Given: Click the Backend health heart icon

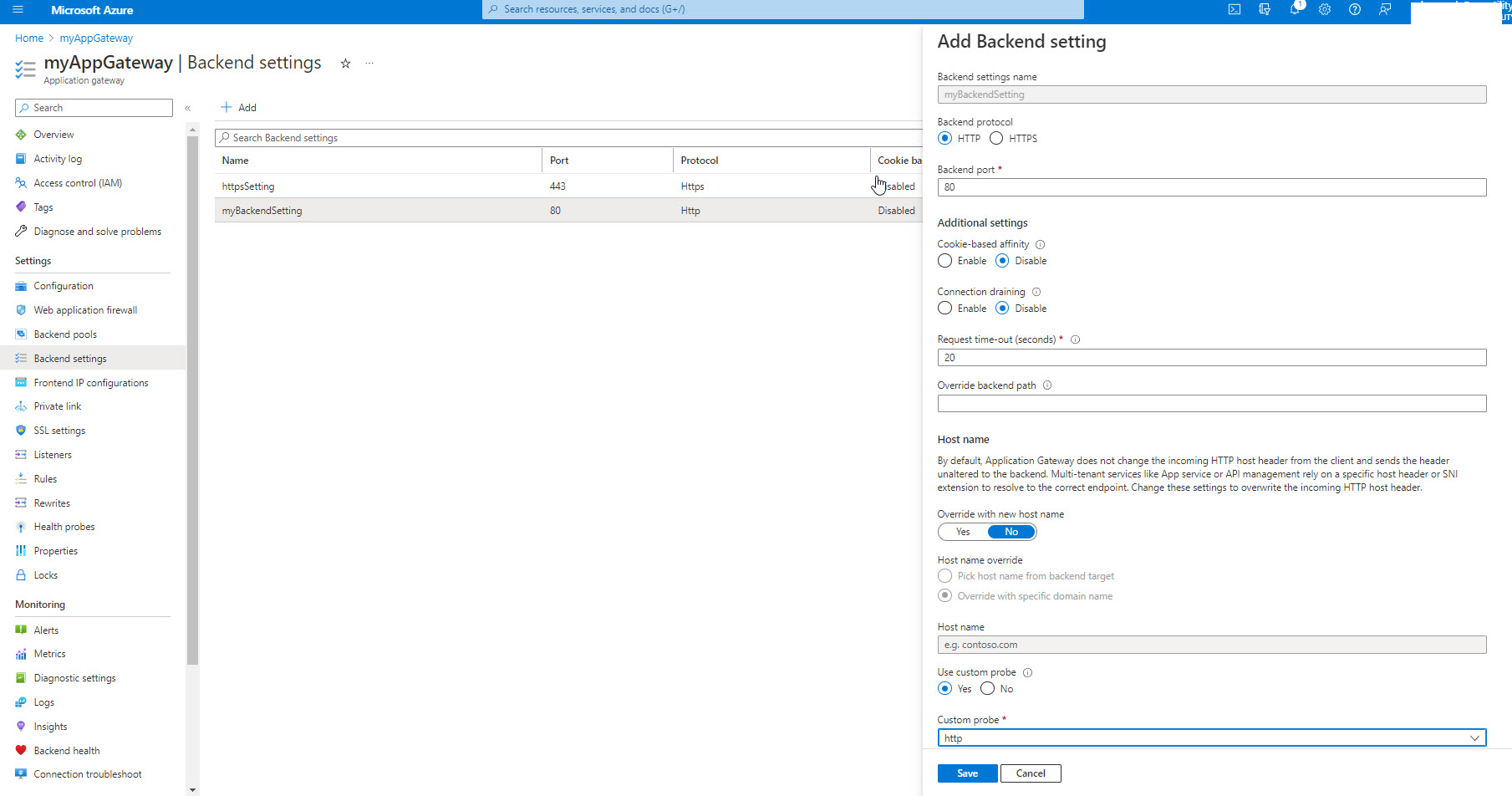Looking at the screenshot, I should pos(21,751).
